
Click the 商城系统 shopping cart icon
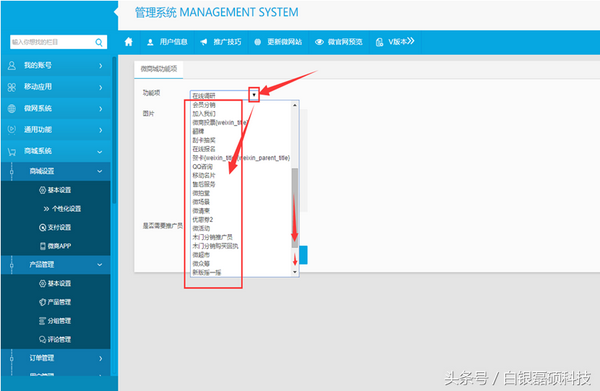[x=12, y=152]
